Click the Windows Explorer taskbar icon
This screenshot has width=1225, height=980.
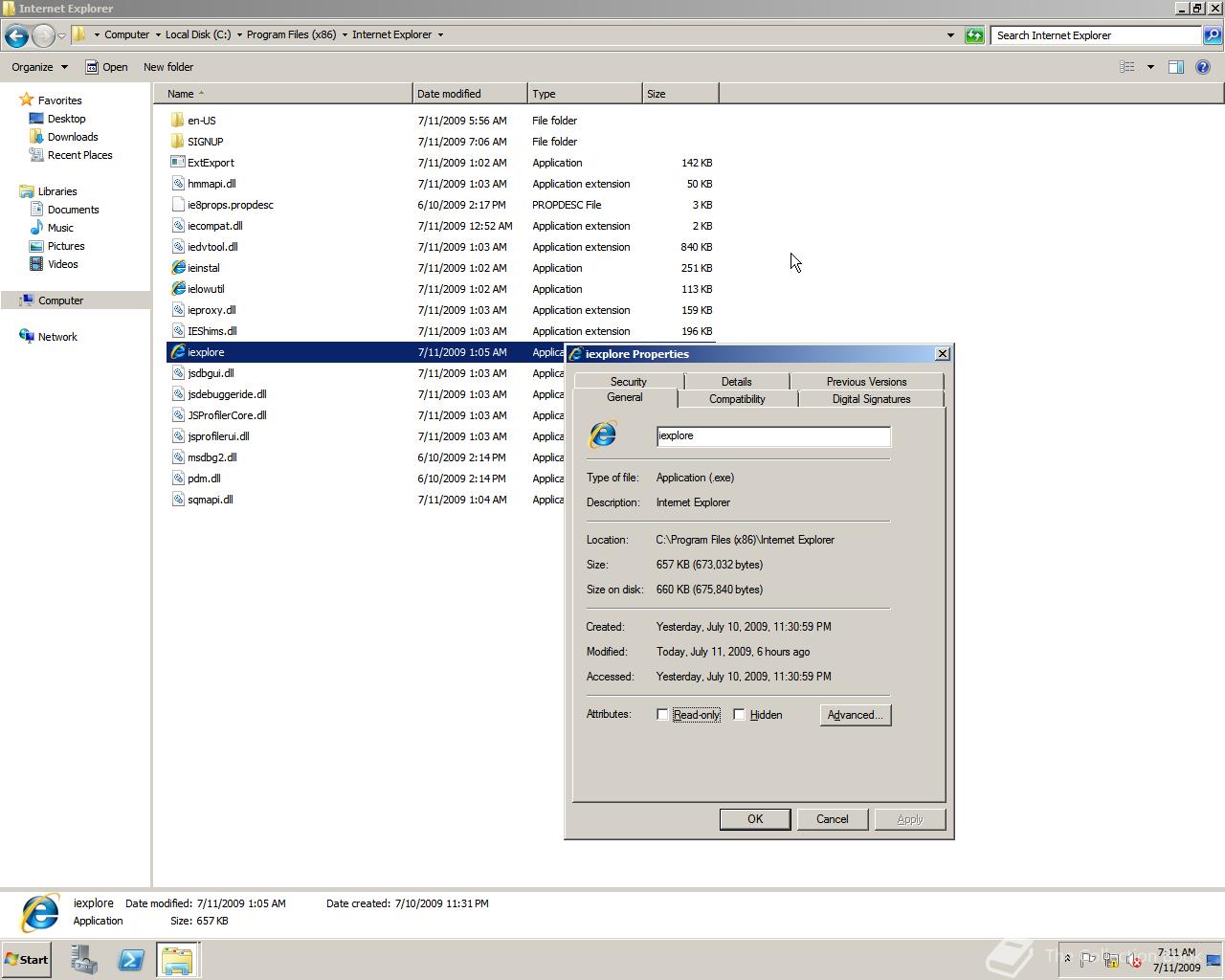pos(177,960)
